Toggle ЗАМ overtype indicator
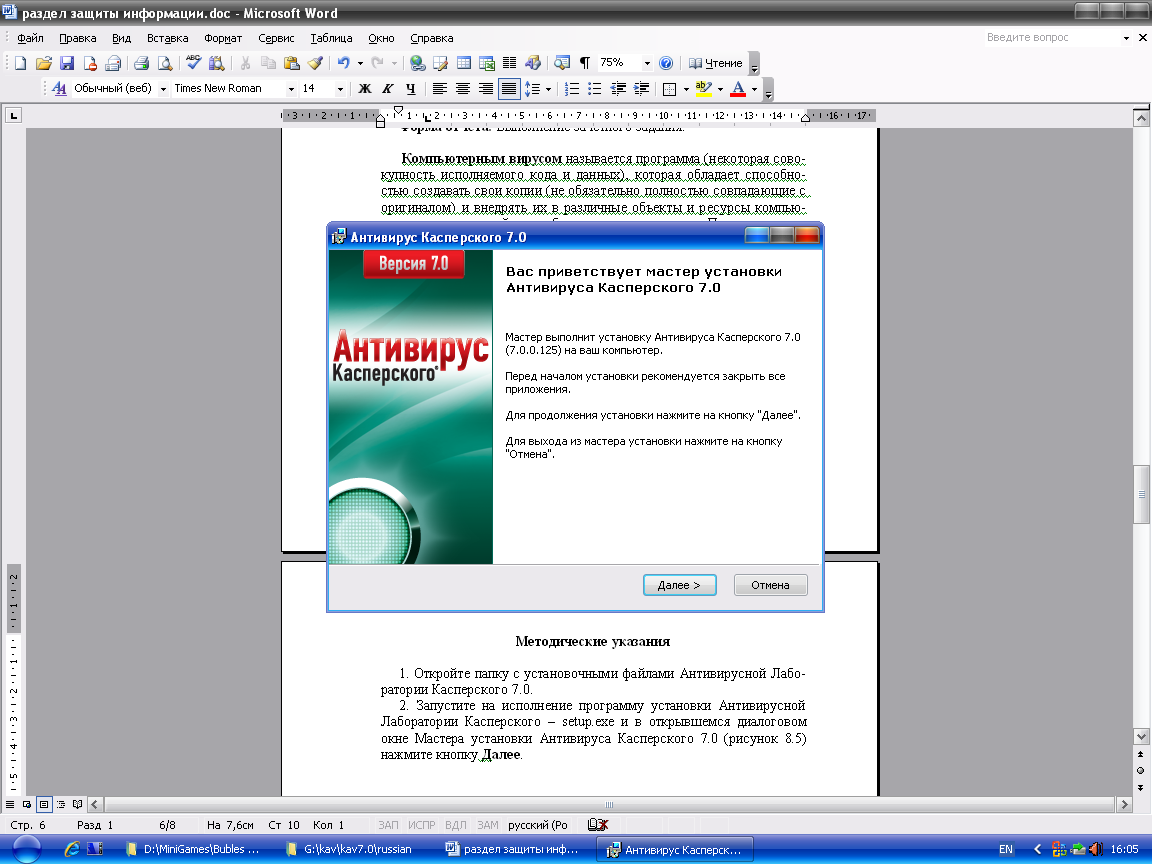 click(x=487, y=825)
